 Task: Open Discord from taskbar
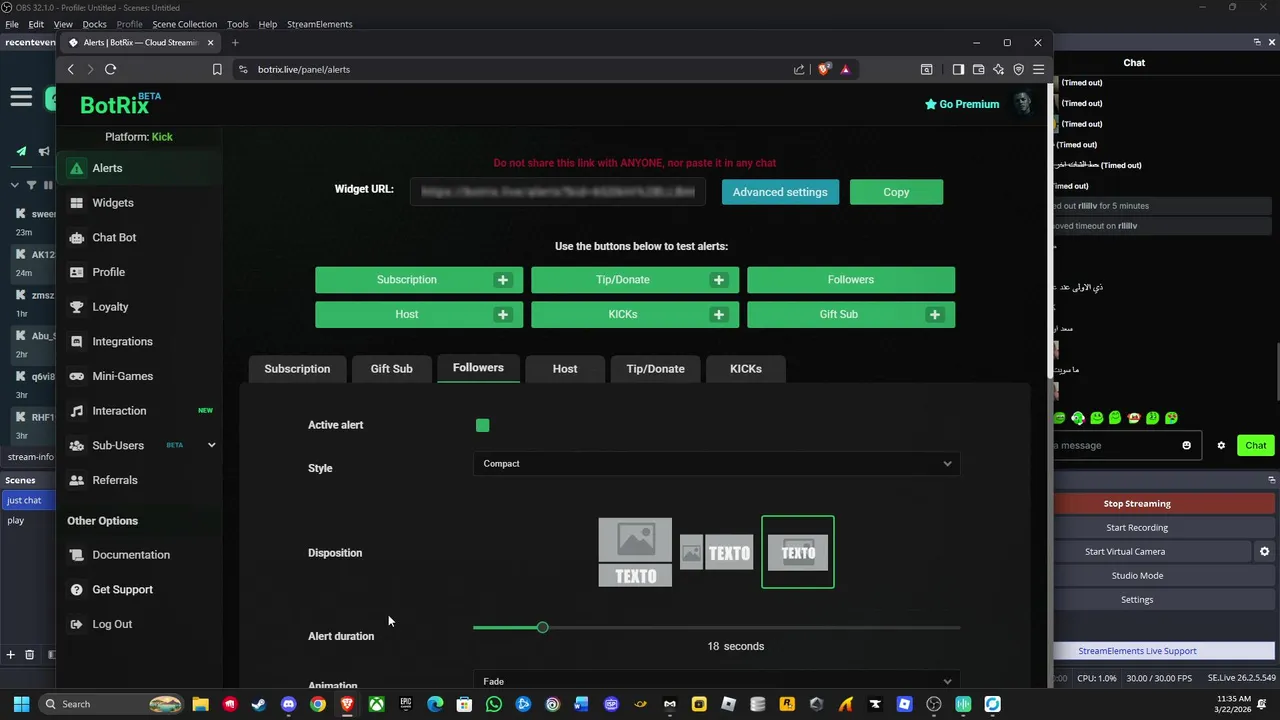[x=288, y=704]
